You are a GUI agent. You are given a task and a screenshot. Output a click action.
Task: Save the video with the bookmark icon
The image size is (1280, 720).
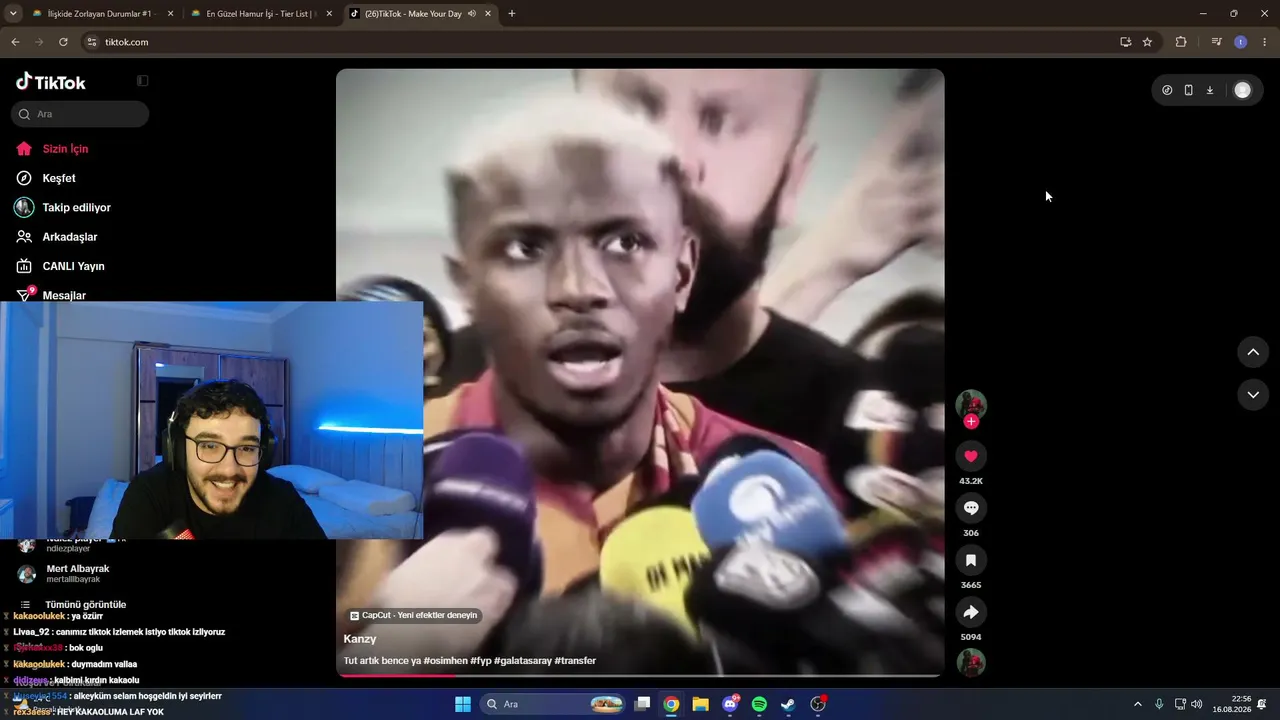coord(971,560)
